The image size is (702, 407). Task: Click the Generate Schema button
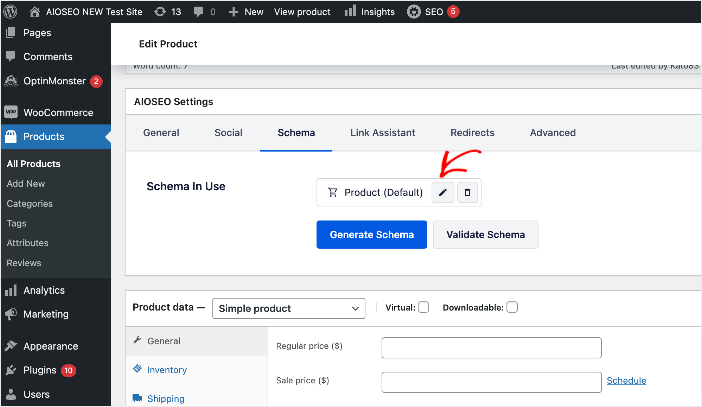click(372, 235)
